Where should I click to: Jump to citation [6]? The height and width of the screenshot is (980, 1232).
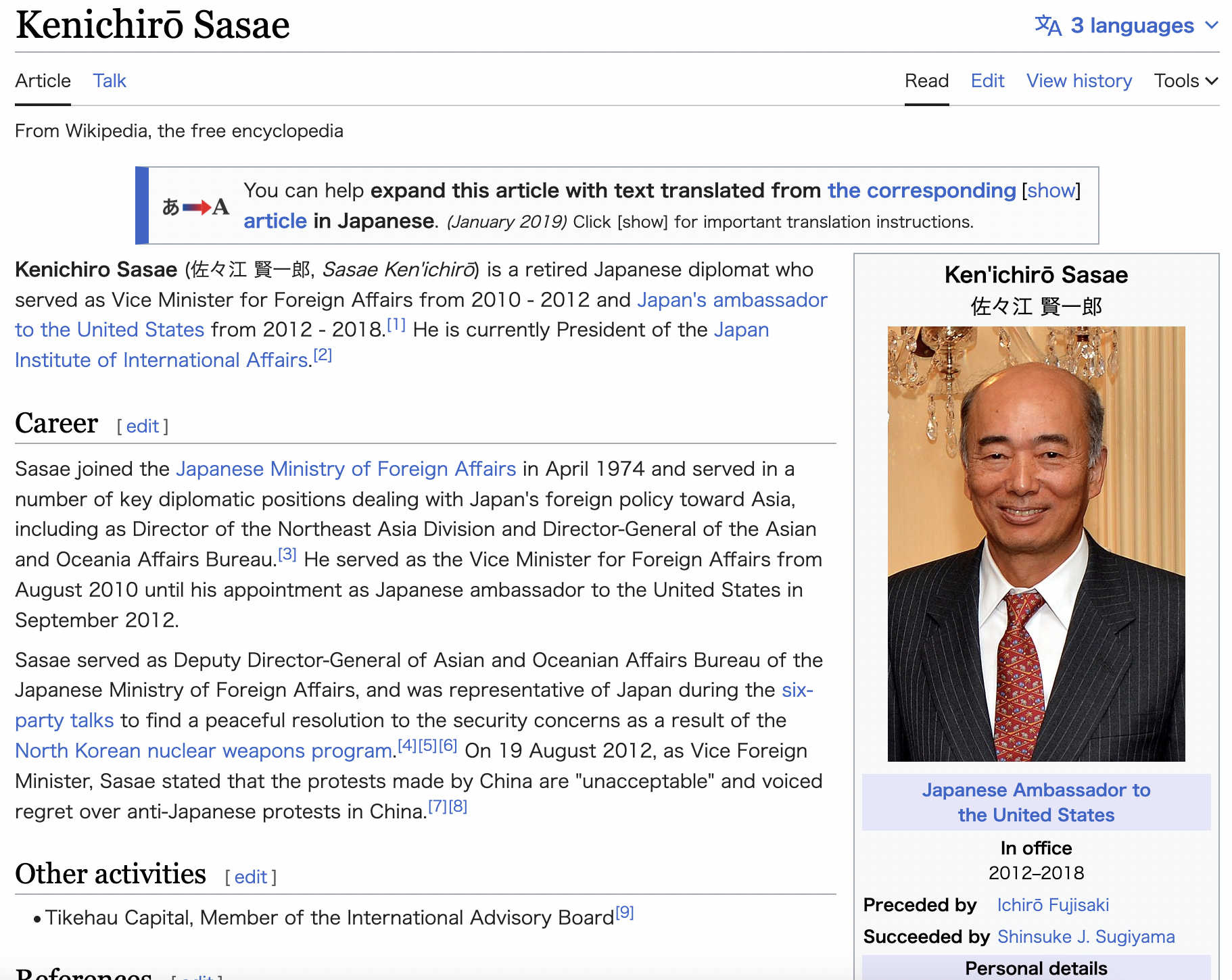pos(448,745)
